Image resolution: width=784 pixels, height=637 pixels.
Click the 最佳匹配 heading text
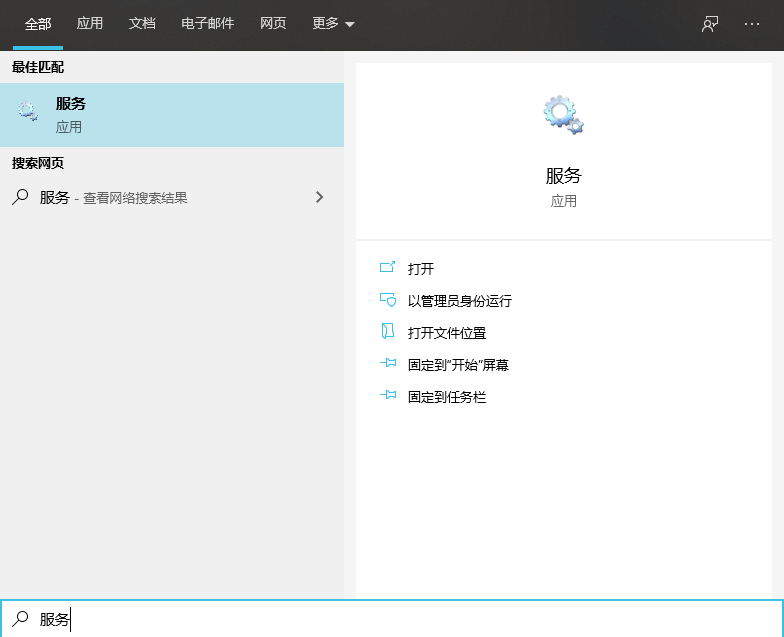tap(38, 67)
